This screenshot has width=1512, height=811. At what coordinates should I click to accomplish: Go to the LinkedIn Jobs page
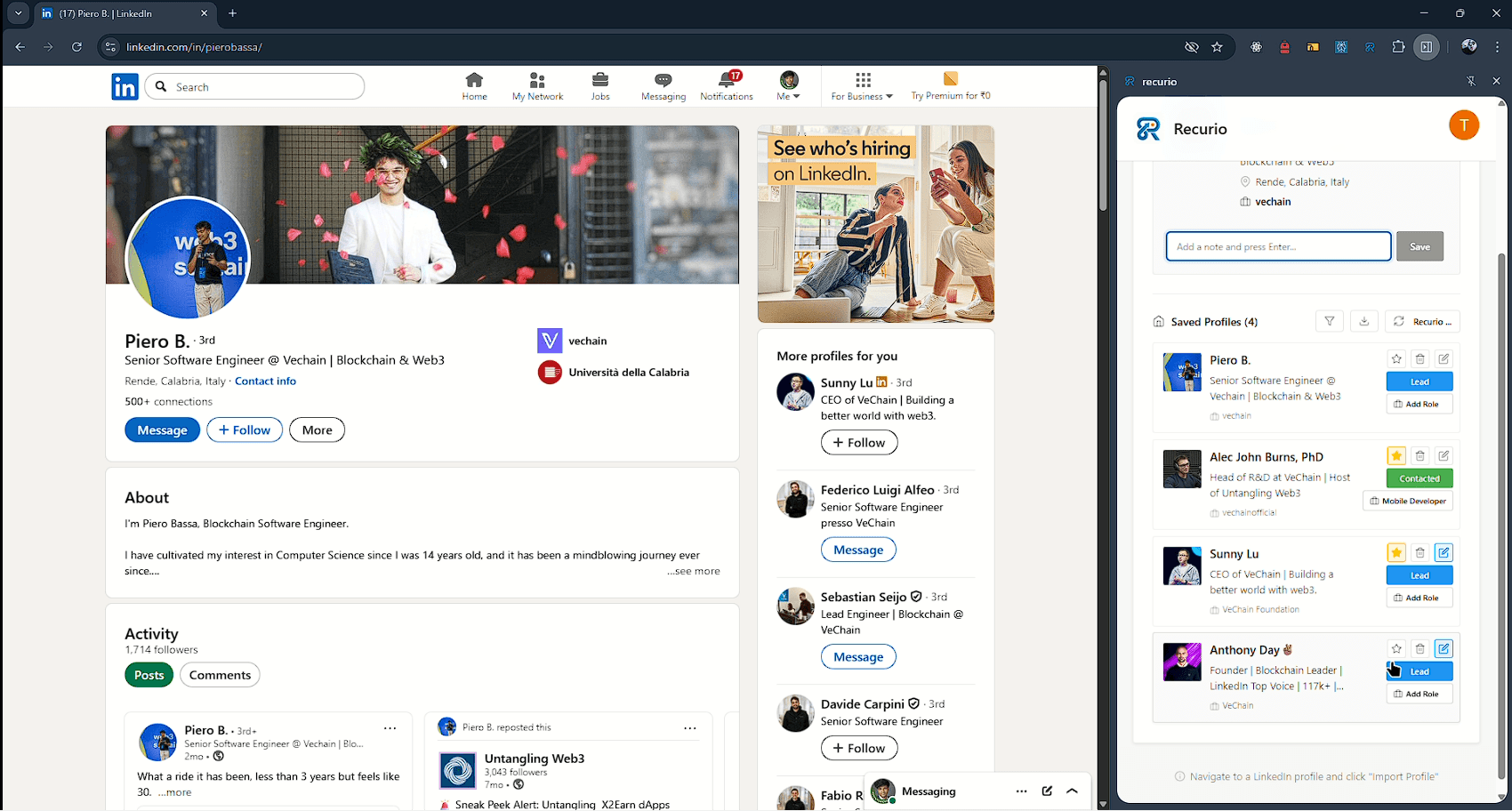tap(600, 85)
